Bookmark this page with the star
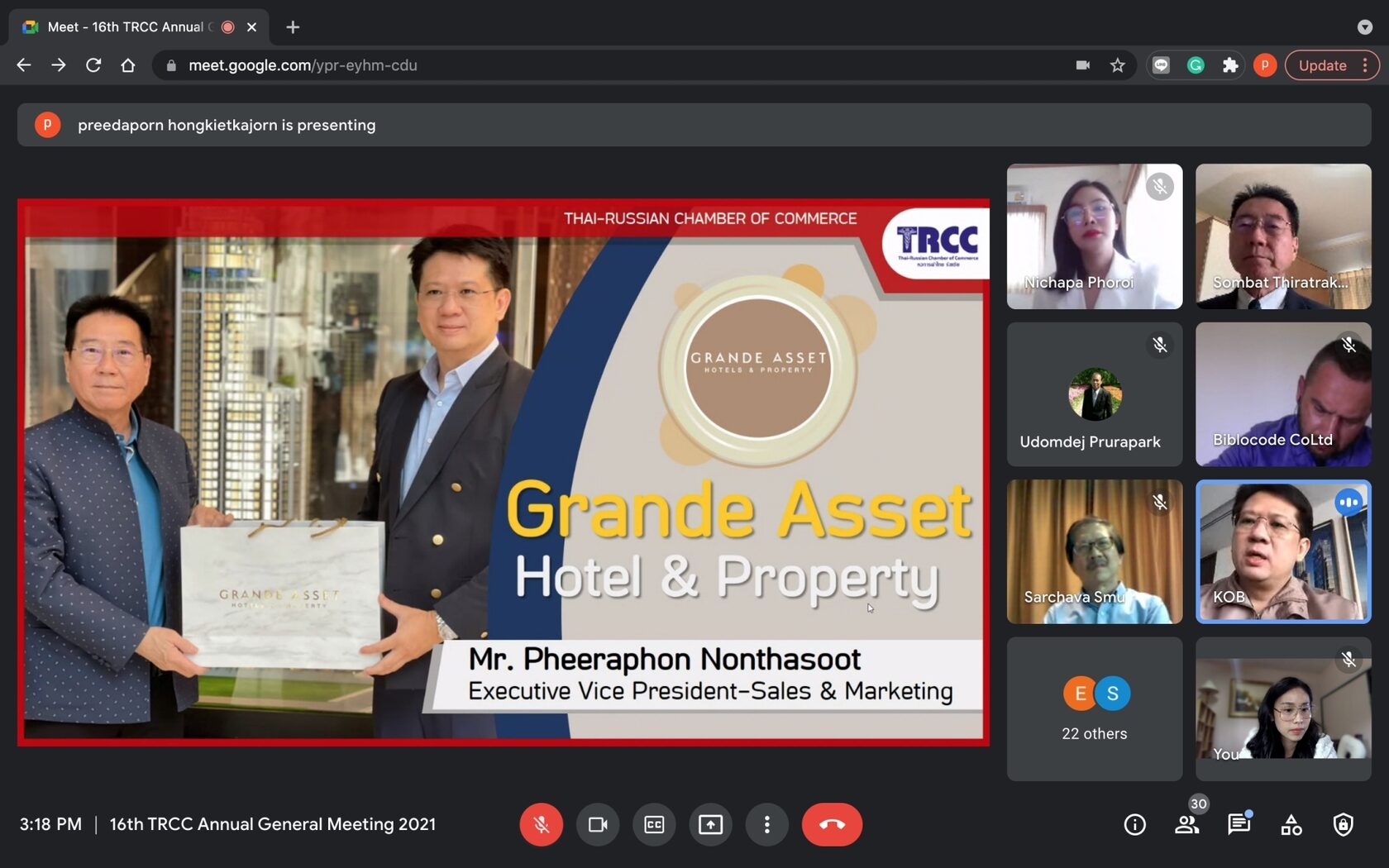The height and width of the screenshot is (868, 1389). pyautogui.click(x=1118, y=65)
